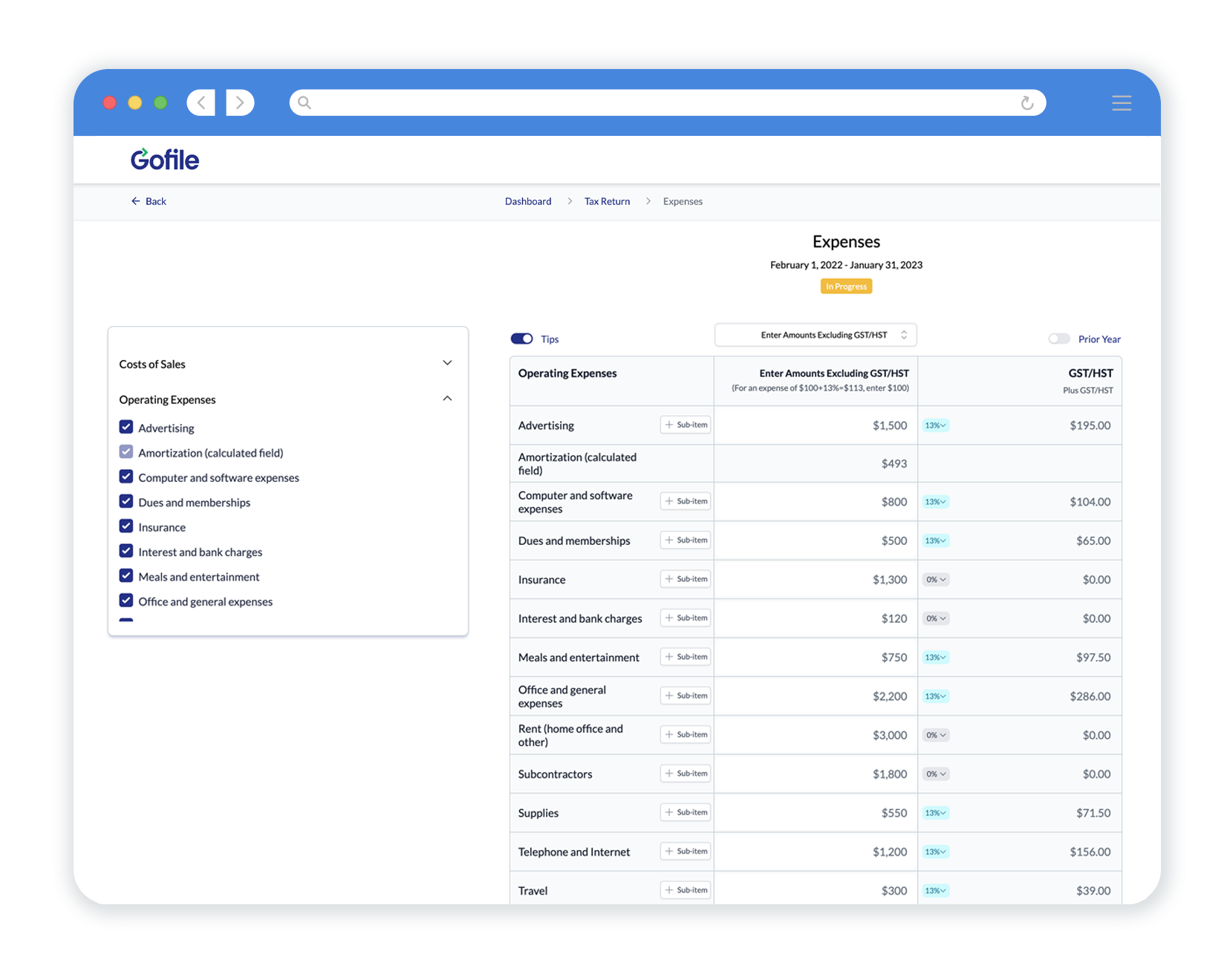1230x980 pixels.
Task: Add a Sub-item under Travel
Action: tap(684, 889)
